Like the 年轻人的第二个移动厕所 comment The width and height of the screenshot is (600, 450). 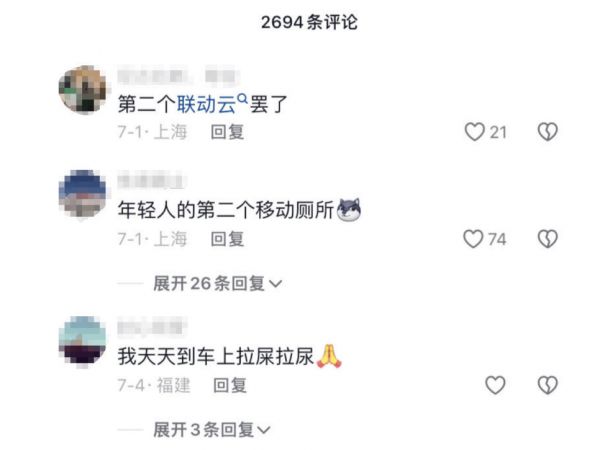click(x=473, y=239)
